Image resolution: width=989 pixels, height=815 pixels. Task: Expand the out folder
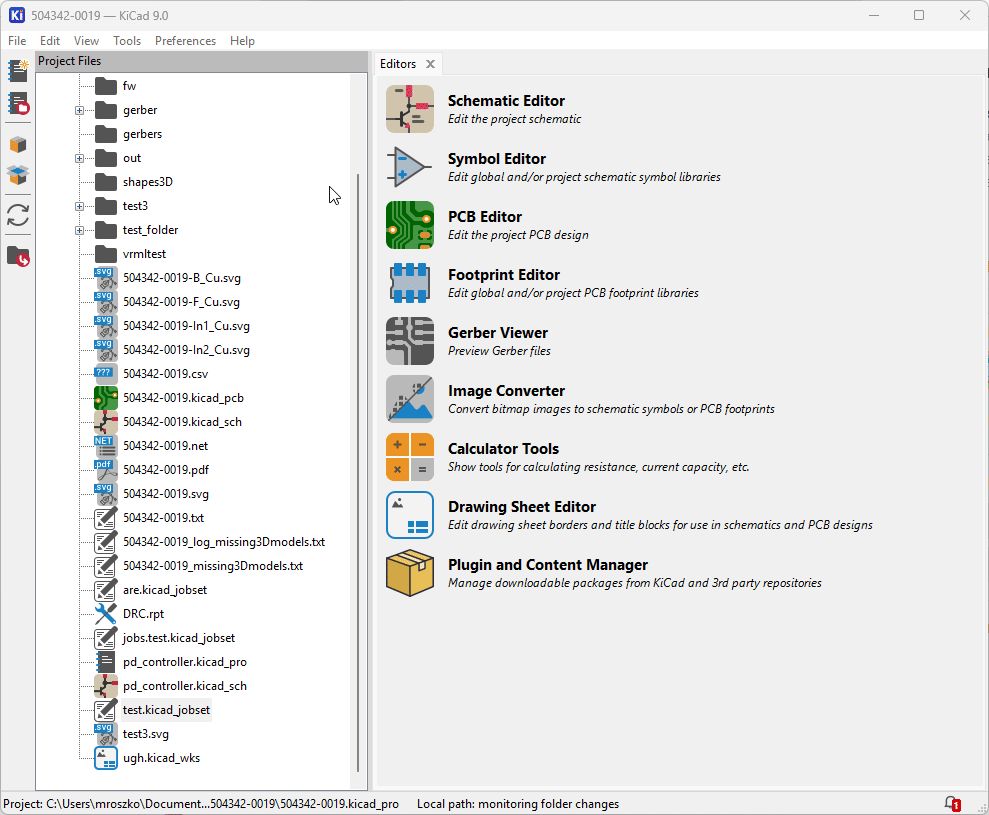coord(79,158)
